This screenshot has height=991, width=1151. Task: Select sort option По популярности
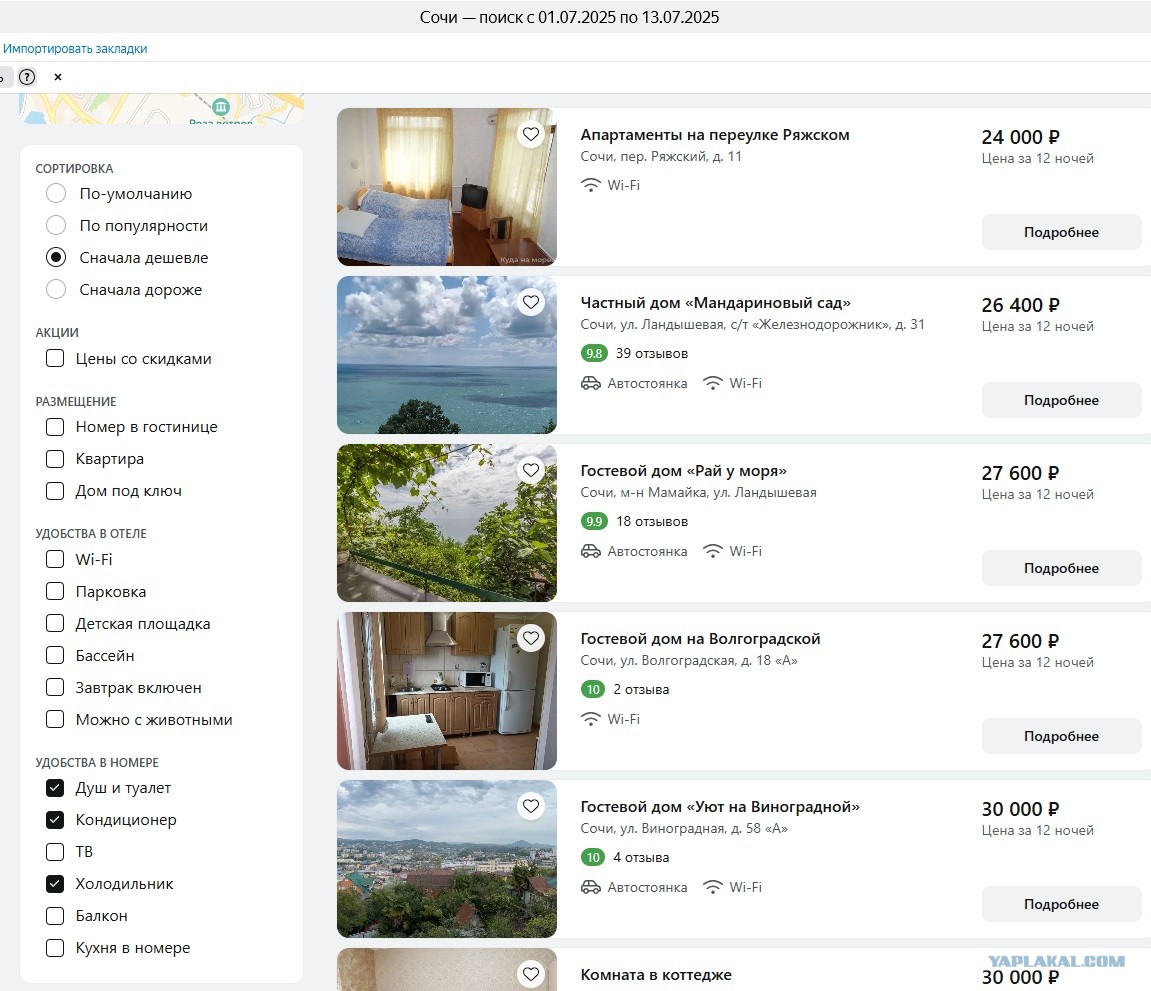56,225
